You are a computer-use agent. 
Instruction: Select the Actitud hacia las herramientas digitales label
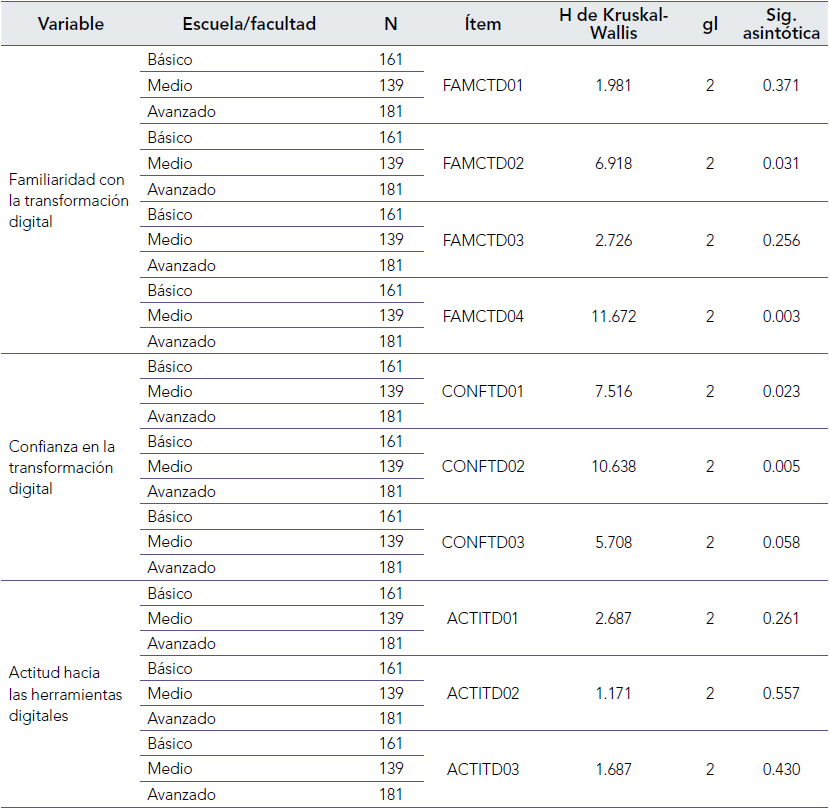(x=65, y=694)
